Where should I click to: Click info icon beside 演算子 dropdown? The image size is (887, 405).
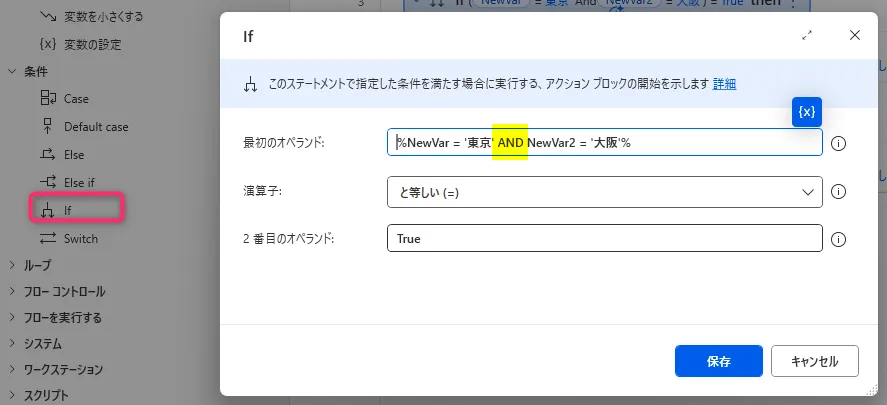pyautogui.click(x=839, y=191)
